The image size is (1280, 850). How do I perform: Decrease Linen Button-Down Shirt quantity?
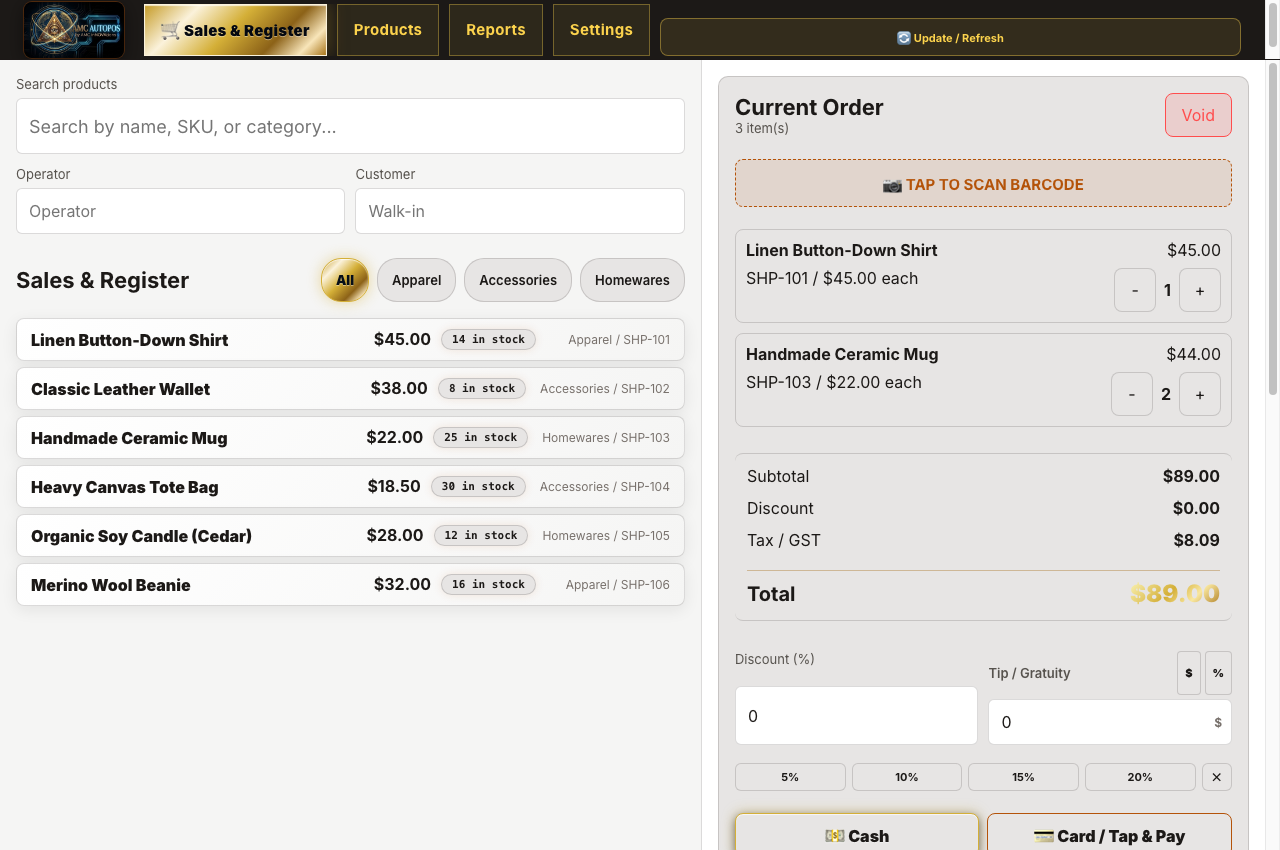tap(1135, 290)
